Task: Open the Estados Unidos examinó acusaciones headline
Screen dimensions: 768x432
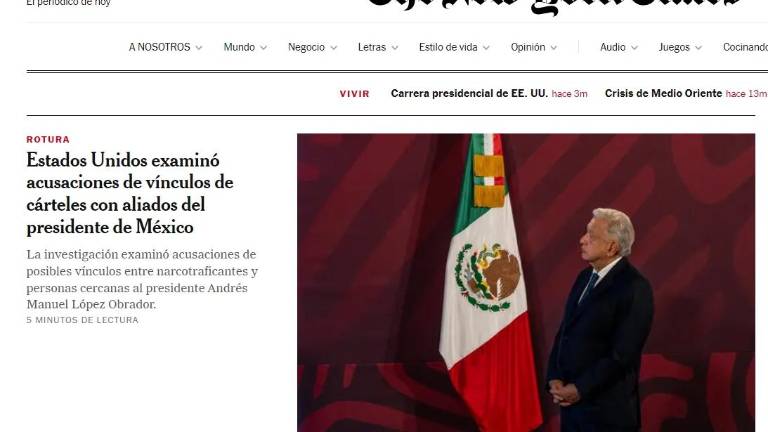Action: (130, 193)
